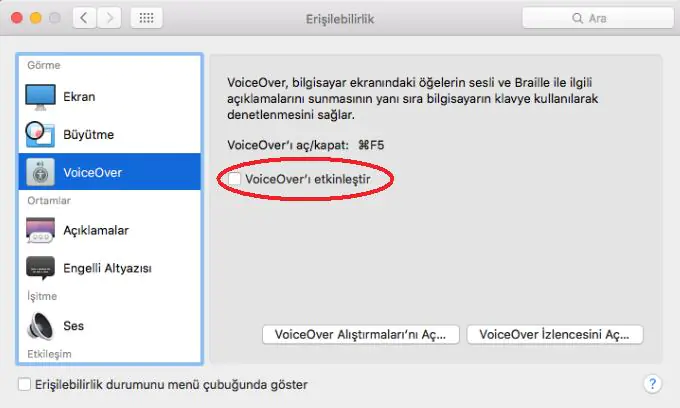Open VoiceOver Alıştırmaları'nı Aç button

coord(361,335)
